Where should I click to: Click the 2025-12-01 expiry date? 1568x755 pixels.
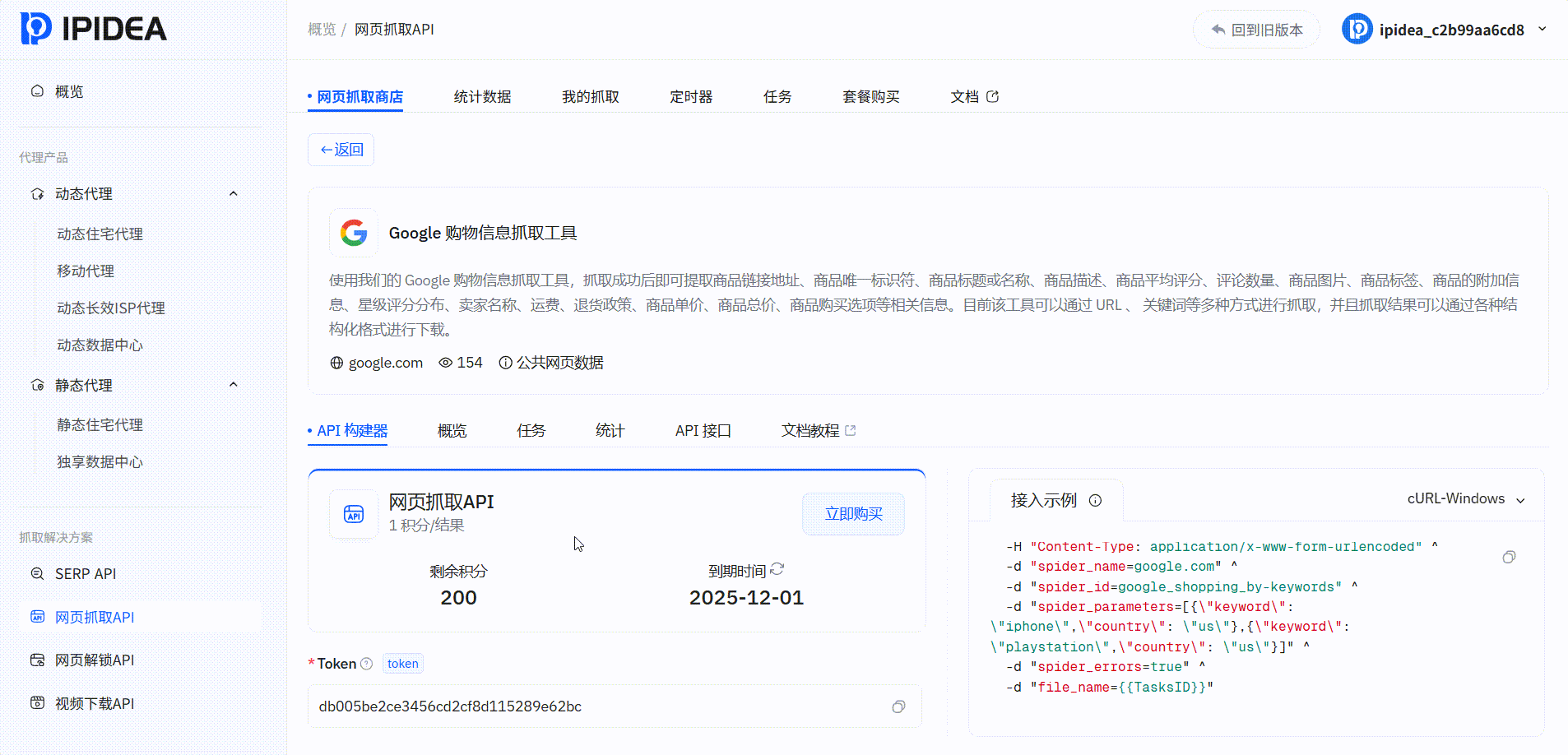746,598
